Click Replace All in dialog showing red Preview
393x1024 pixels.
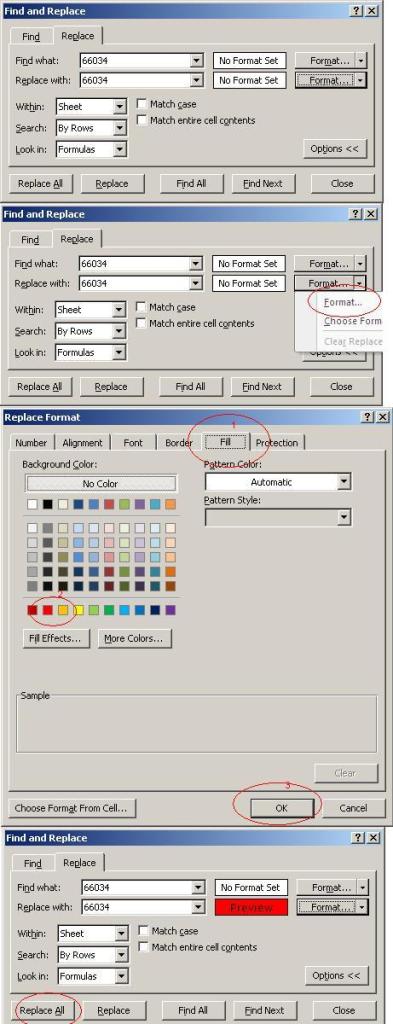pos(42,1010)
